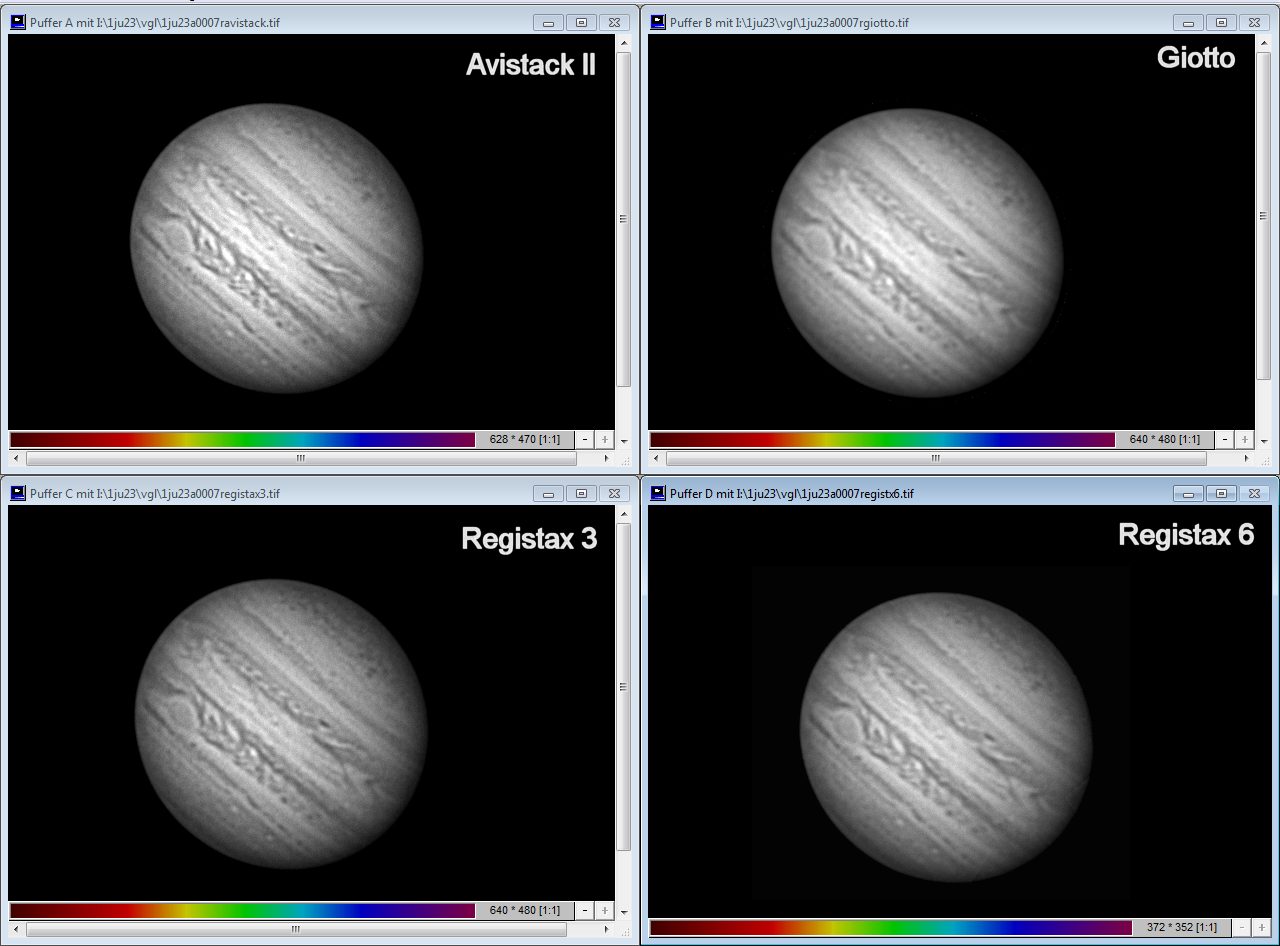The image size is (1280, 946).
Task: Click the Jupiter image labeled Registax 3
Action: (281, 724)
